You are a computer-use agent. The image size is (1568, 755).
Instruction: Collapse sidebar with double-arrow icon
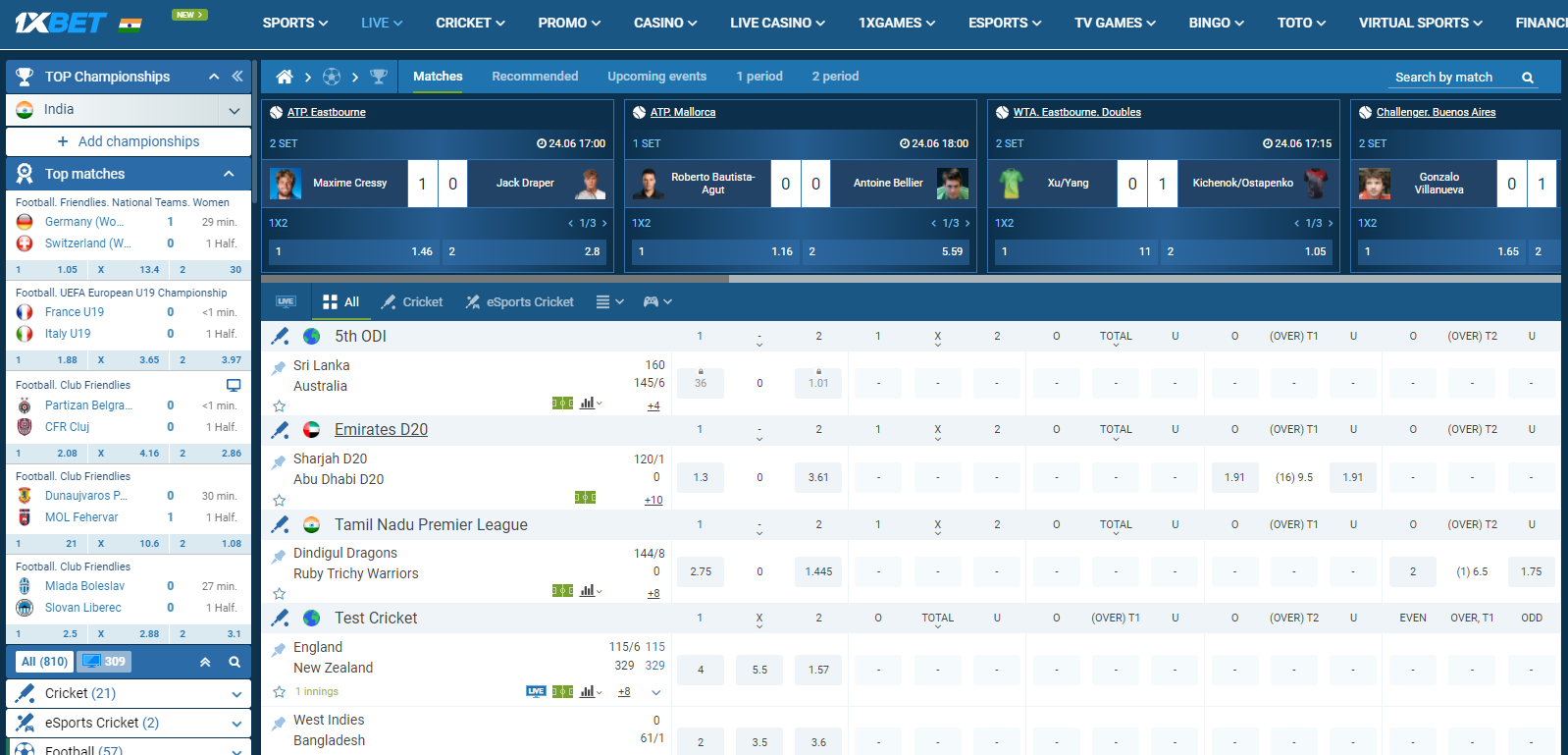pyautogui.click(x=236, y=76)
